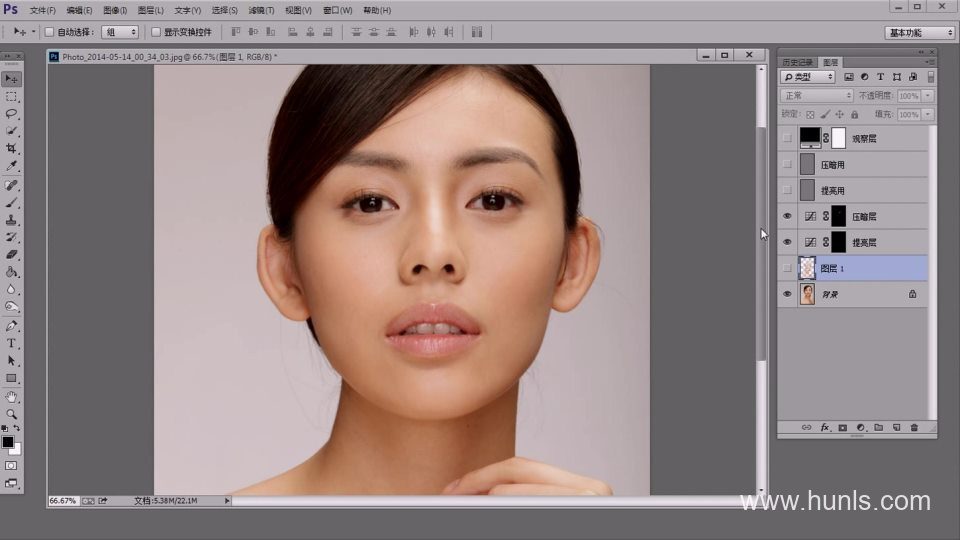Add a layer mask
The width and height of the screenshot is (960, 540).
point(842,427)
